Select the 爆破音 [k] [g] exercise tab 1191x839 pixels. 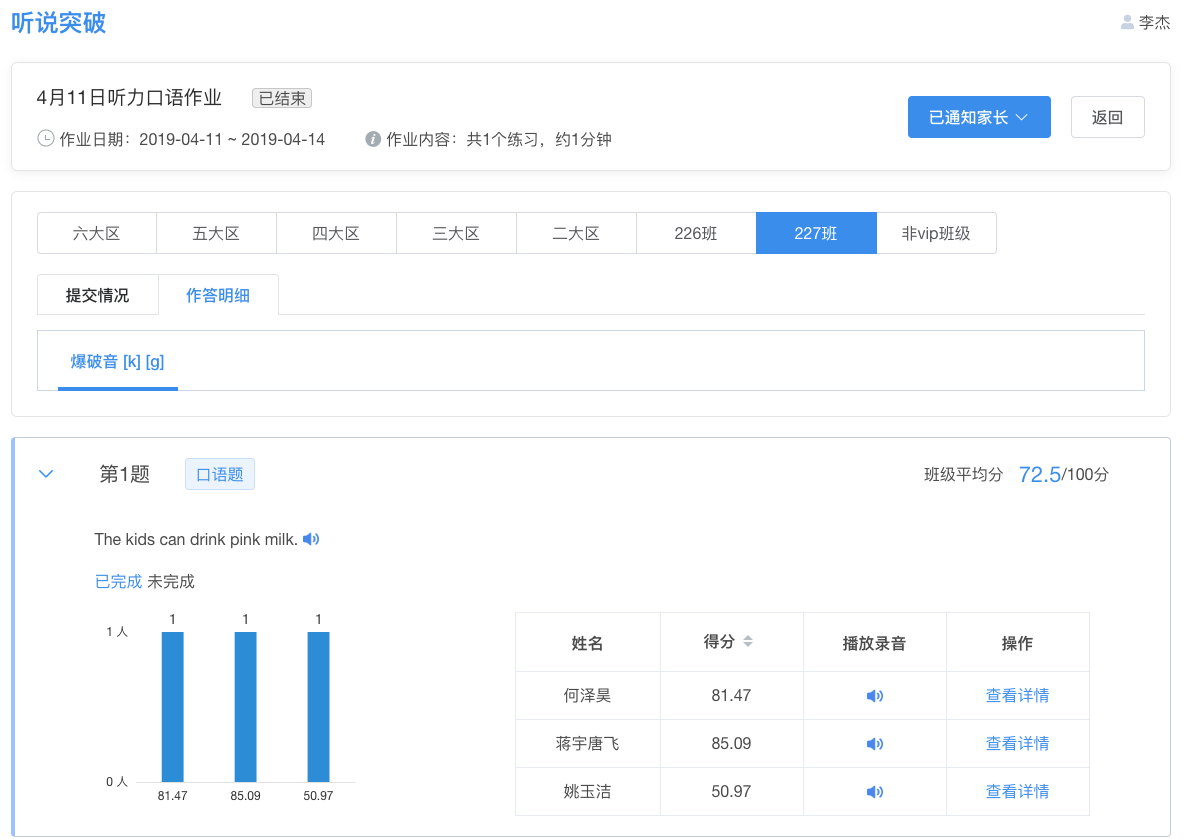(118, 361)
